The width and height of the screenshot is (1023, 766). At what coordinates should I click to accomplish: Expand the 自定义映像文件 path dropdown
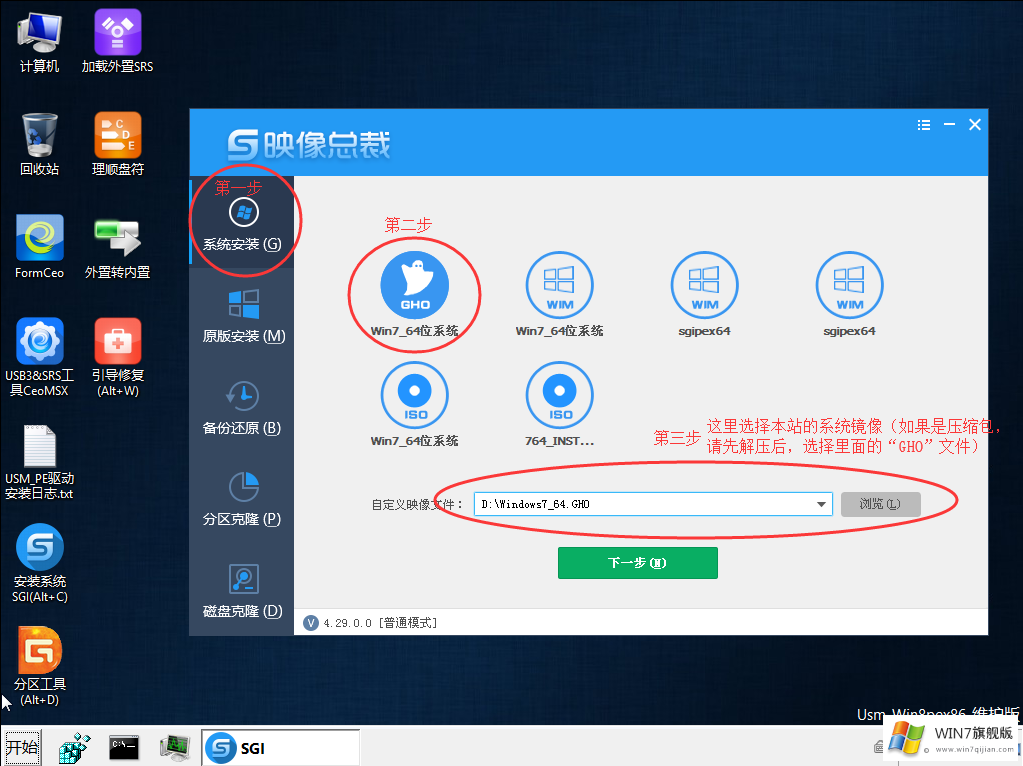click(822, 504)
